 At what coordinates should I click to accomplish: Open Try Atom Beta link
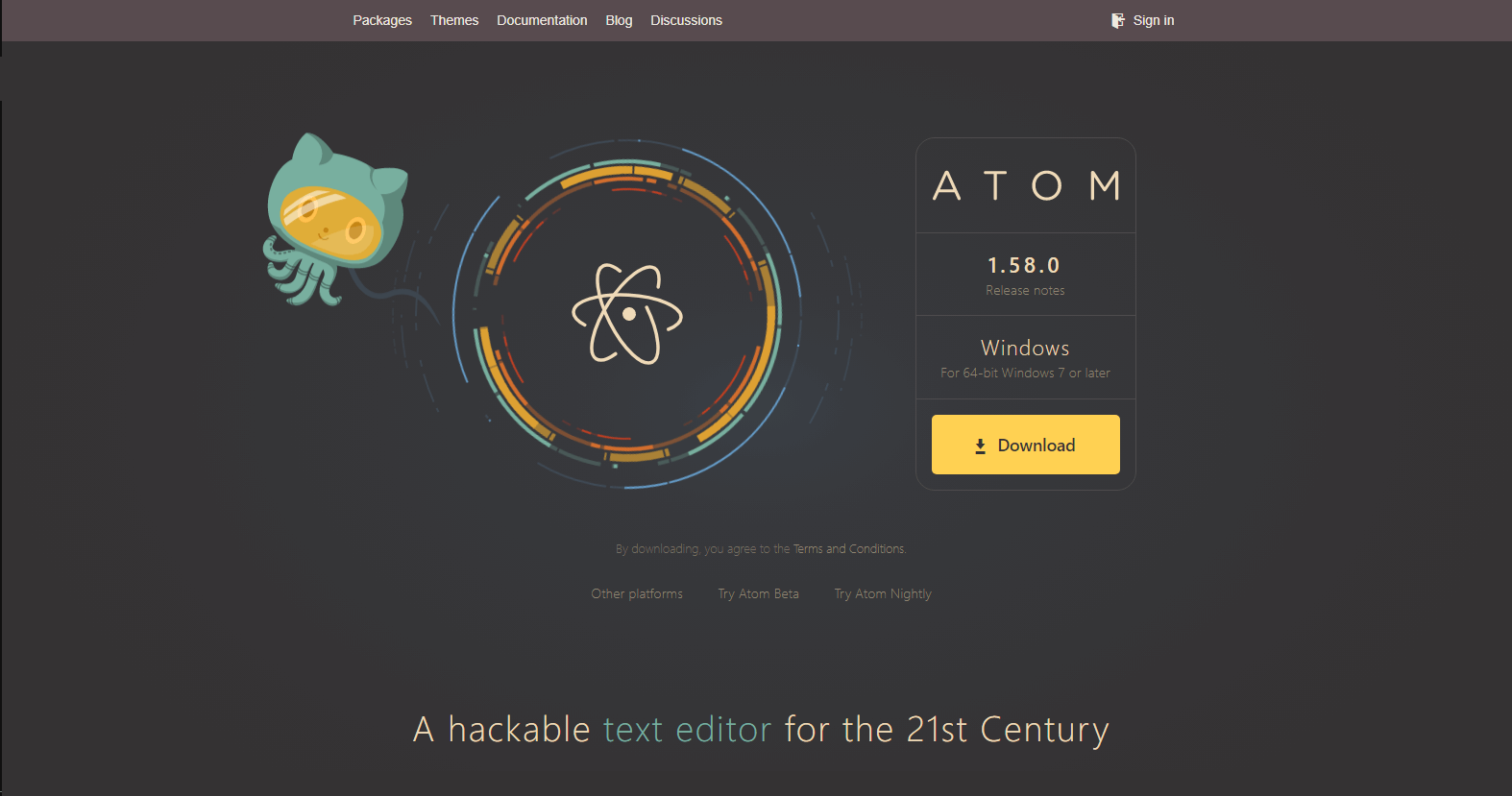[758, 593]
